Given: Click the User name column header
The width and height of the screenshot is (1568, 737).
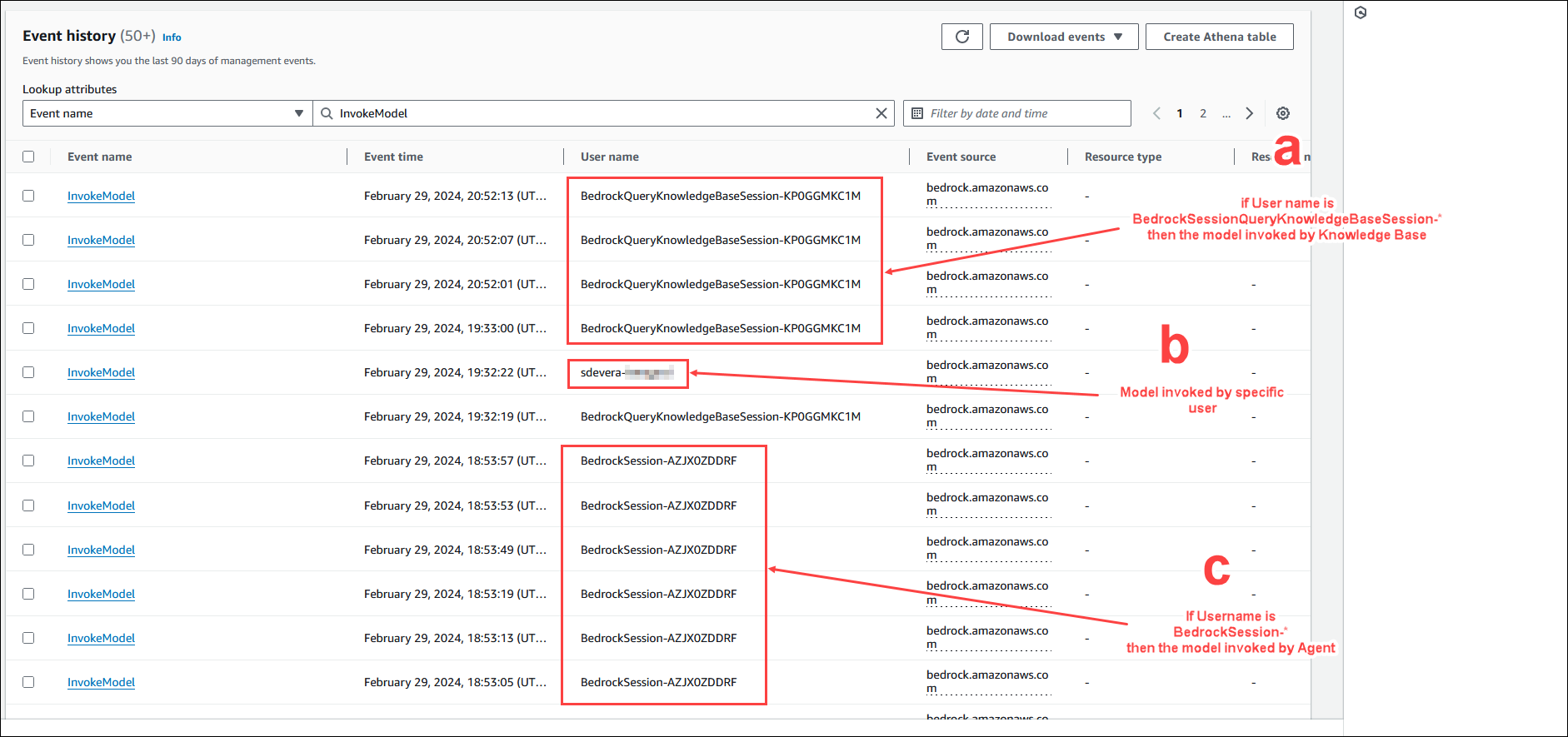Looking at the screenshot, I should pyautogui.click(x=610, y=157).
